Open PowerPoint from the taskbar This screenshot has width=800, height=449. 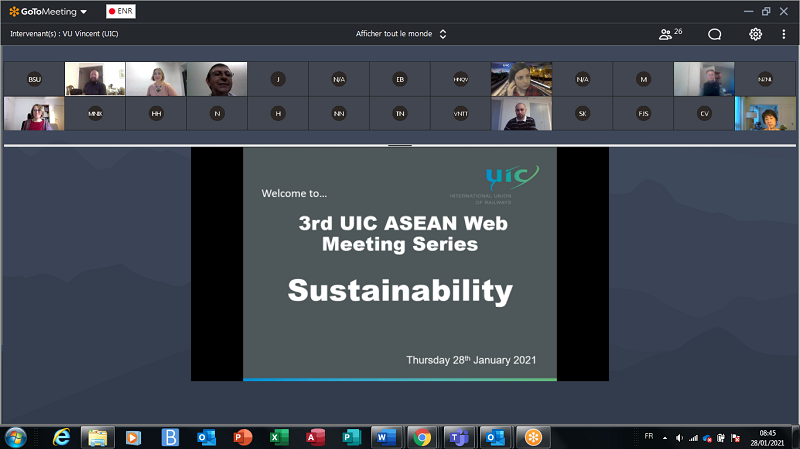[242, 437]
